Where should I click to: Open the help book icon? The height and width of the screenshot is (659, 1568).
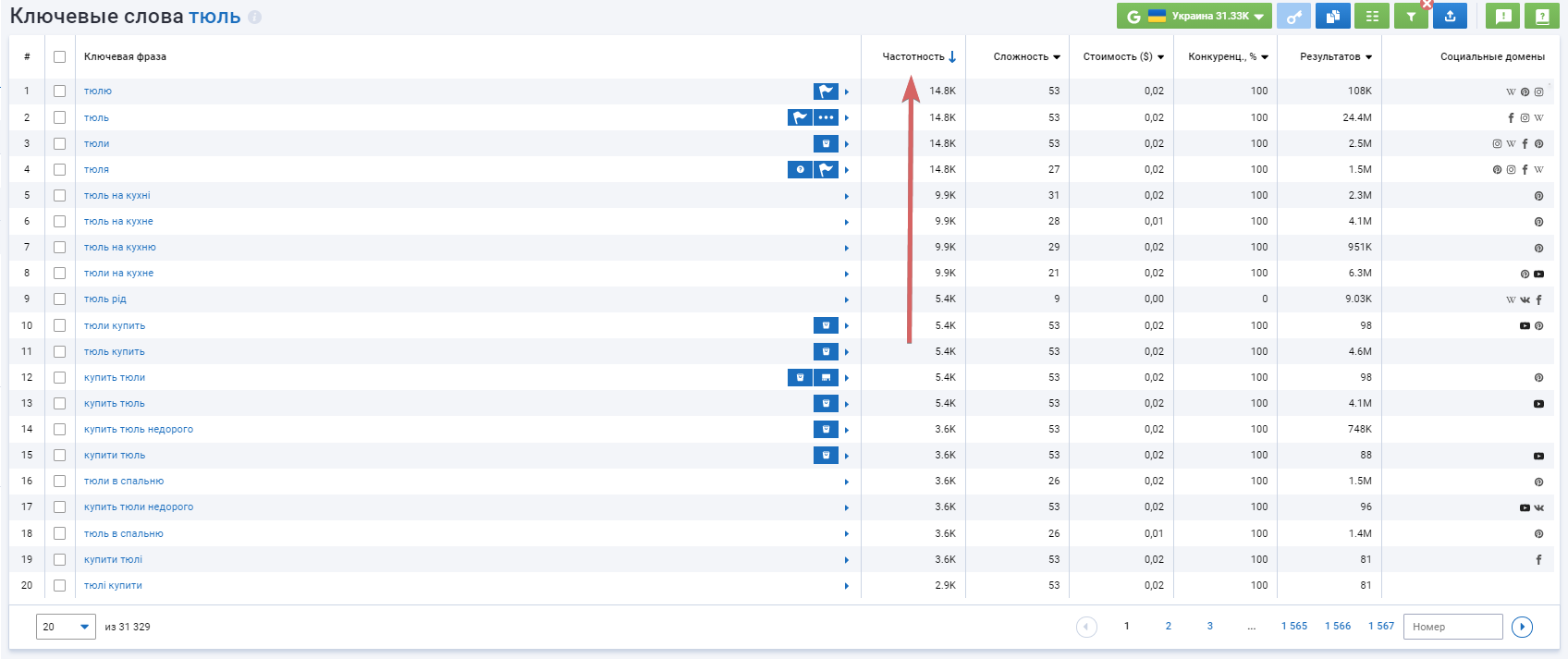[x=1542, y=17]
